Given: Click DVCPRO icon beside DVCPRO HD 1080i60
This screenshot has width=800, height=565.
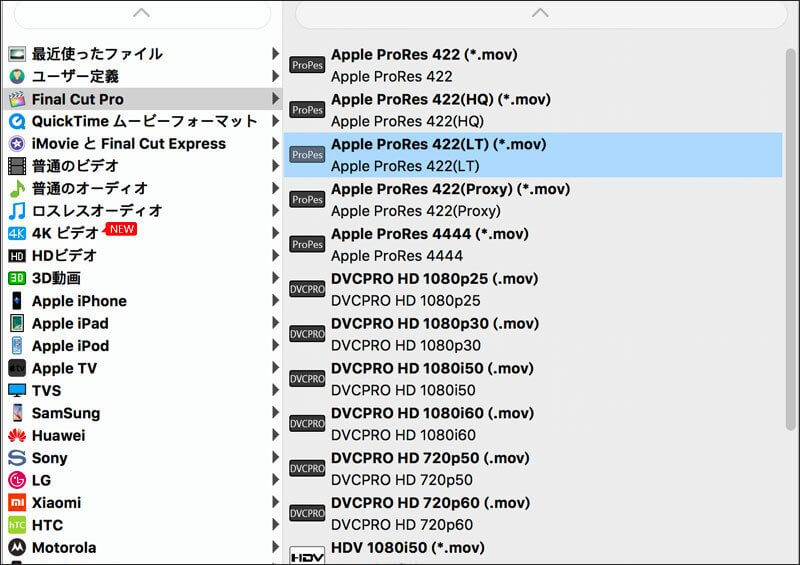Looking at the screenshot, I should [307, 424].
